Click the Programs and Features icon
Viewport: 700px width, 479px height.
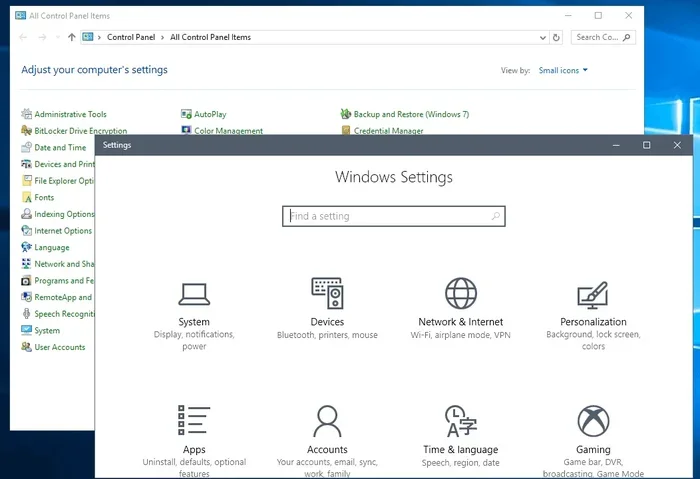tap(26, 280)
